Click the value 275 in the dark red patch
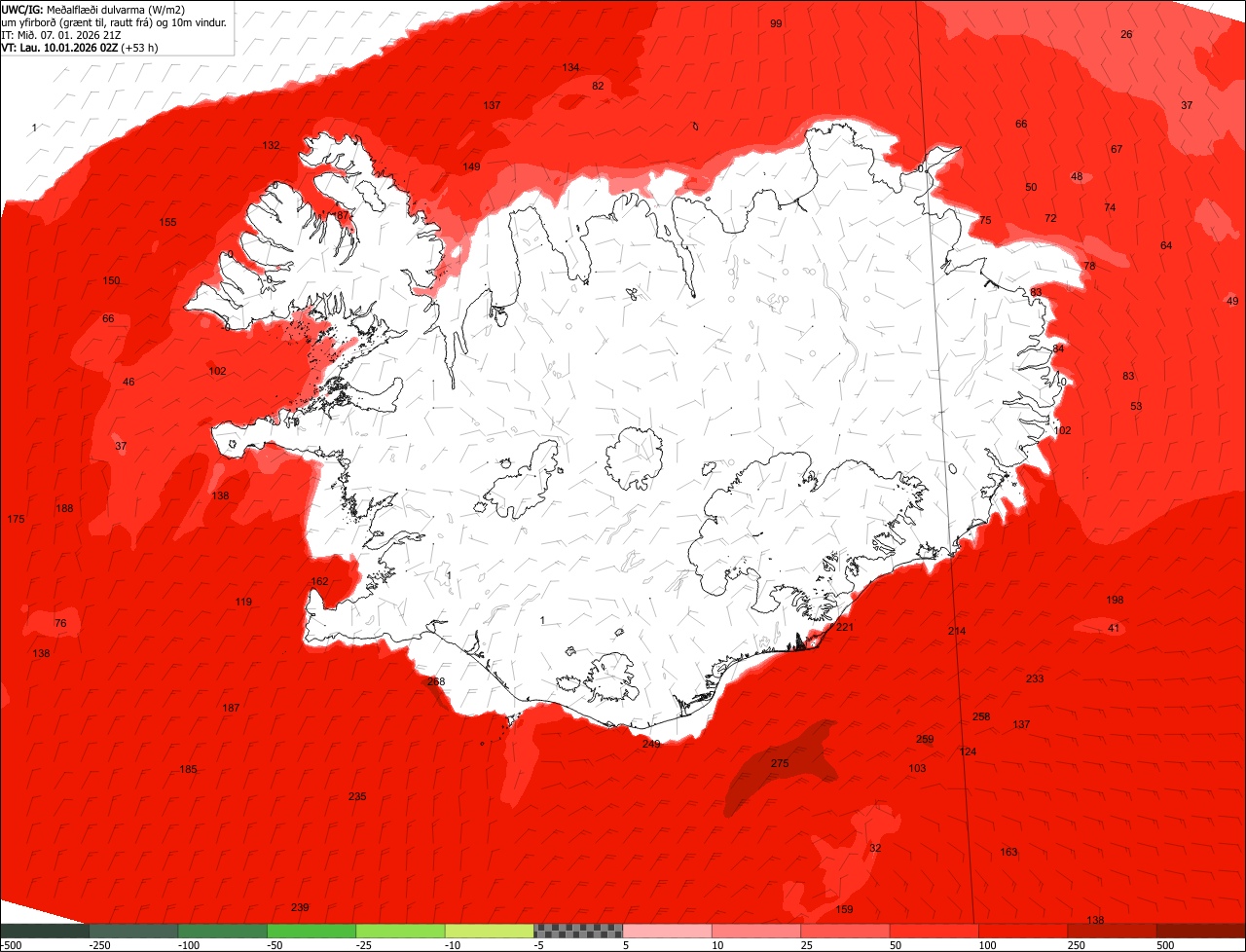Viewport: 1246px width, 952px height. (780, 763)
